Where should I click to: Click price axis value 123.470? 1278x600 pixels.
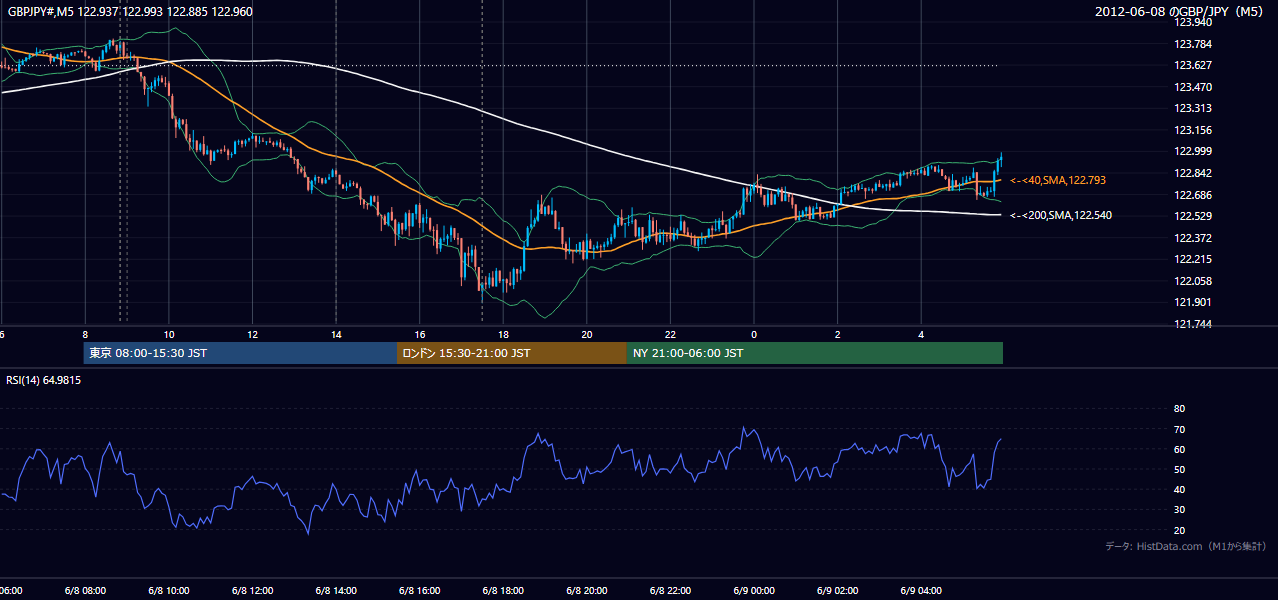(1192, 87)
